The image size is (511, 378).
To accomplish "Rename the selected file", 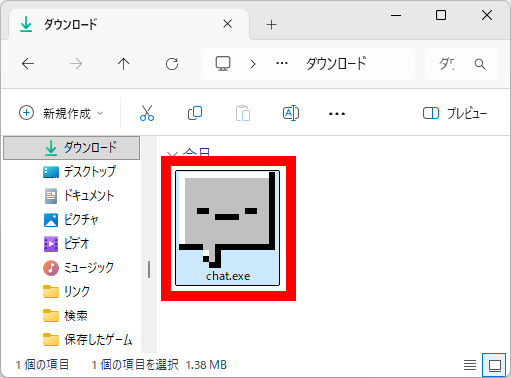I will click(x=291, y=113).
